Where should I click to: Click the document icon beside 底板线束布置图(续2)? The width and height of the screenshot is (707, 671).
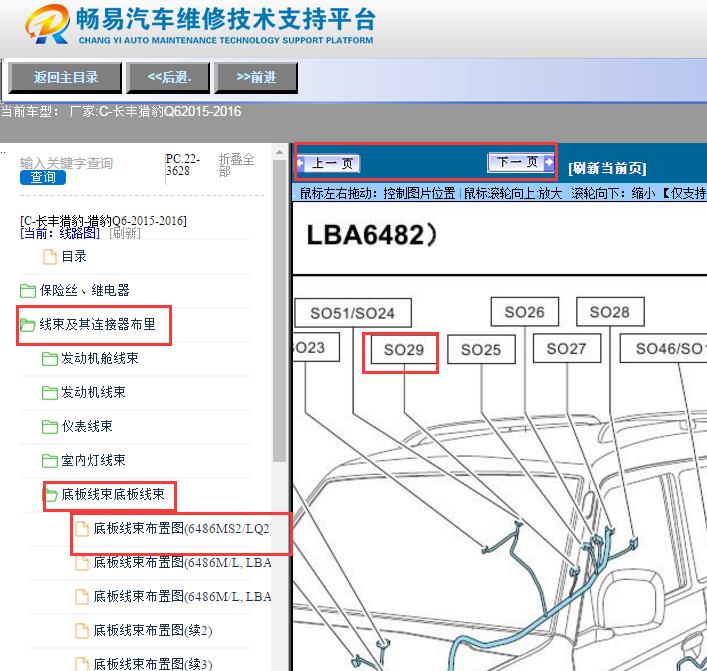[82, 631]
